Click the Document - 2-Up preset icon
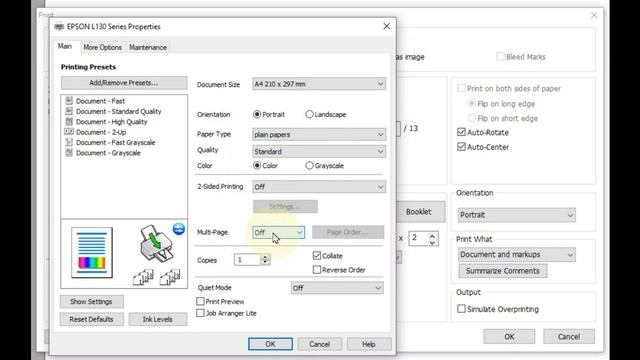The height and width of the screenshot is (360, 640). [69, 131]
